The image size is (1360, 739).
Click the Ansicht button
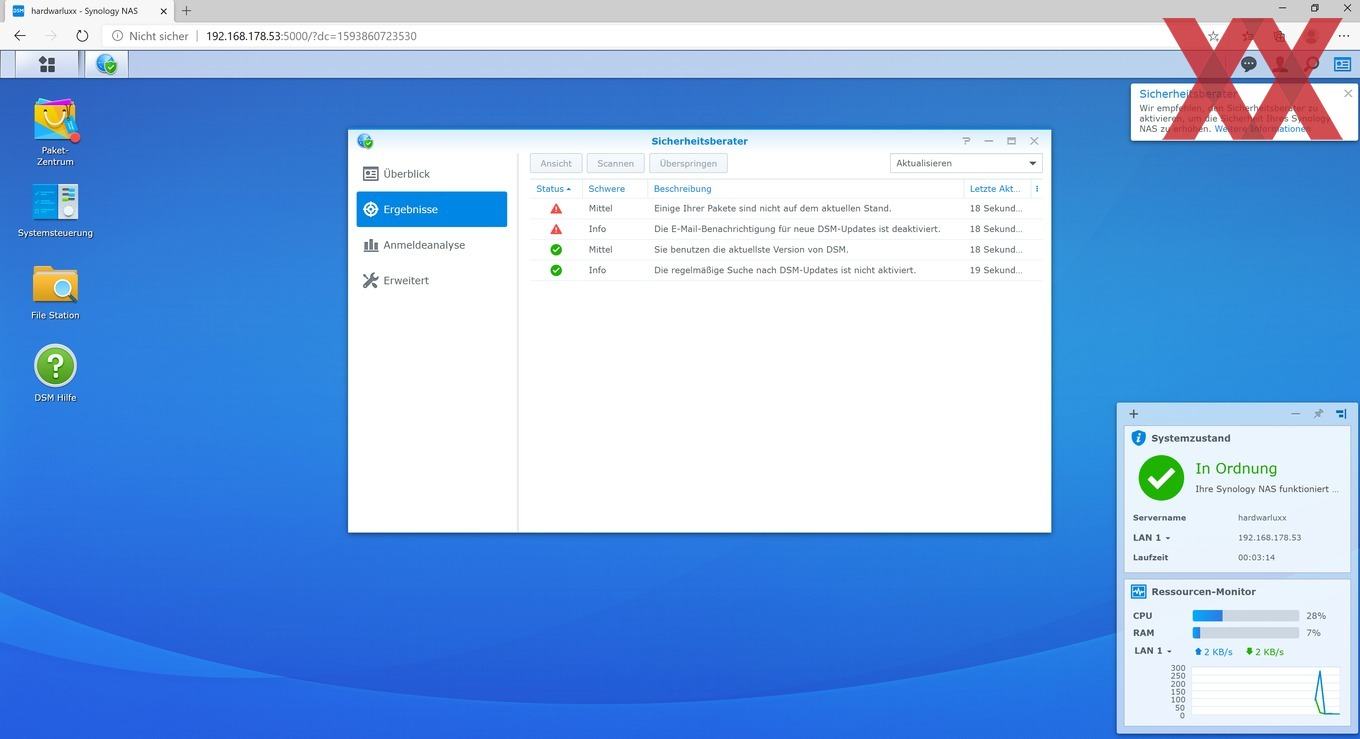pyautogui.click(x=556, y=163)
